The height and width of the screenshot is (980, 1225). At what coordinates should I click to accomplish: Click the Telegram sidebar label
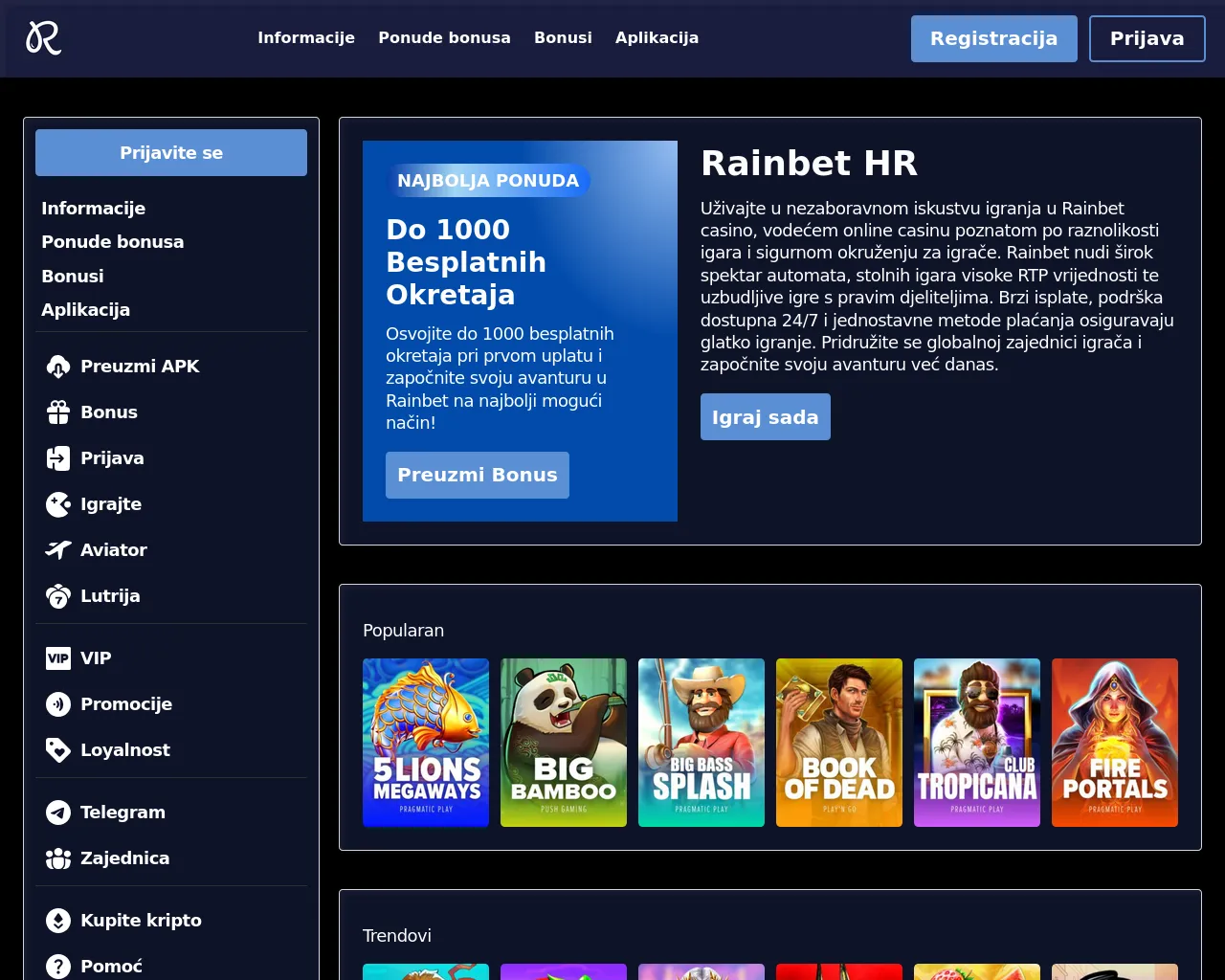(x=122, y=813)
